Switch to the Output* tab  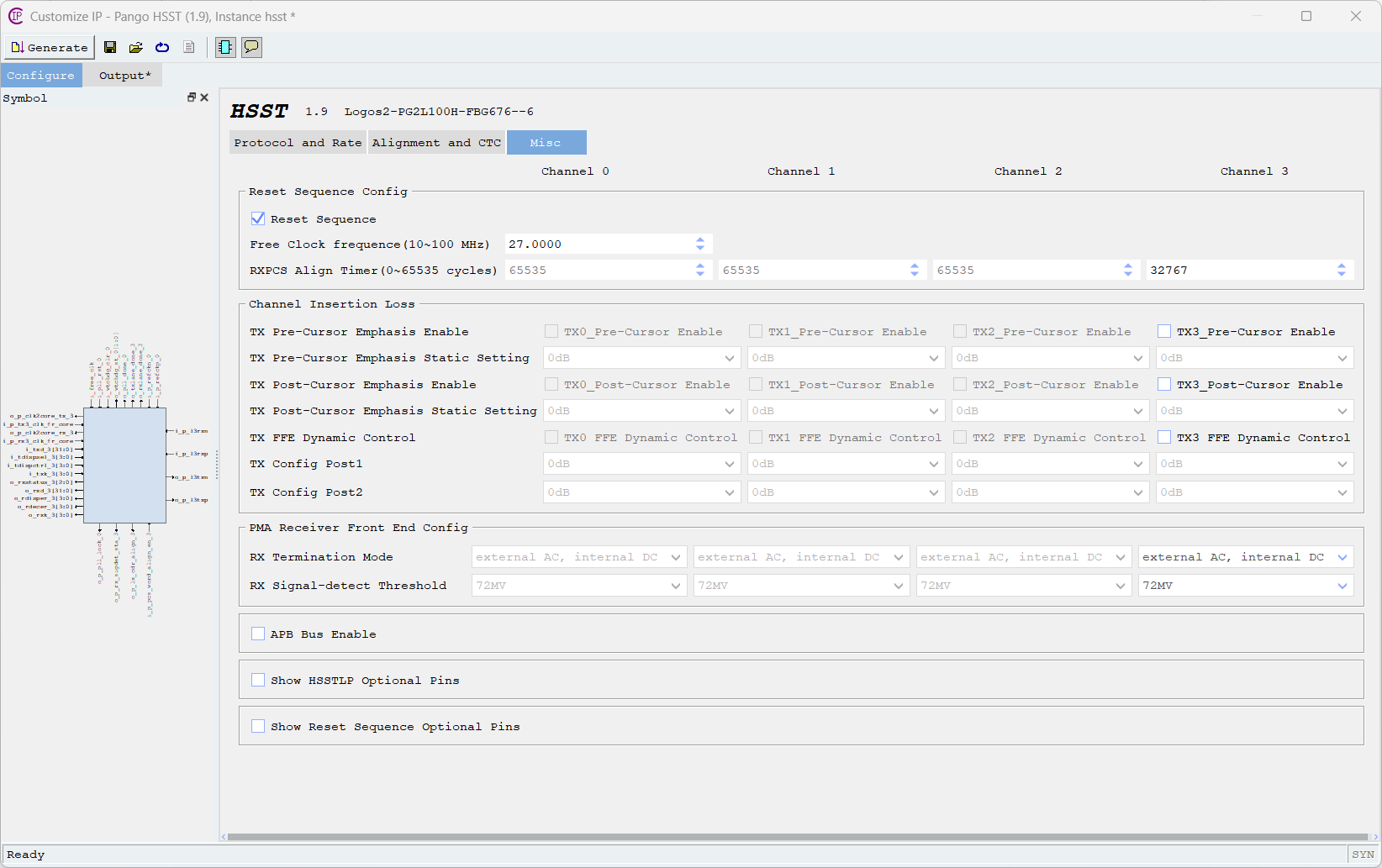[x=124, y=76]
